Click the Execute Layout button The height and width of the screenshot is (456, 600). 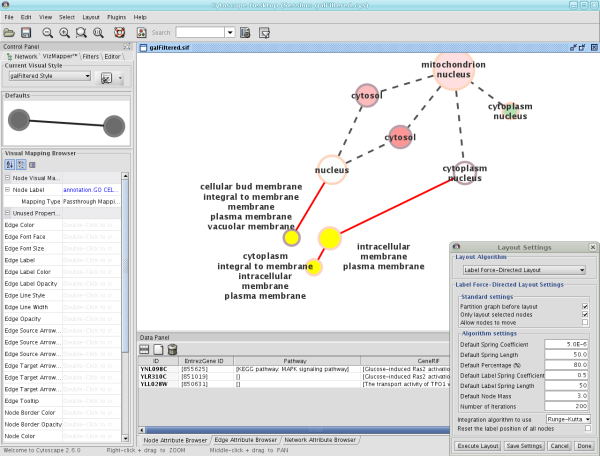478,444
